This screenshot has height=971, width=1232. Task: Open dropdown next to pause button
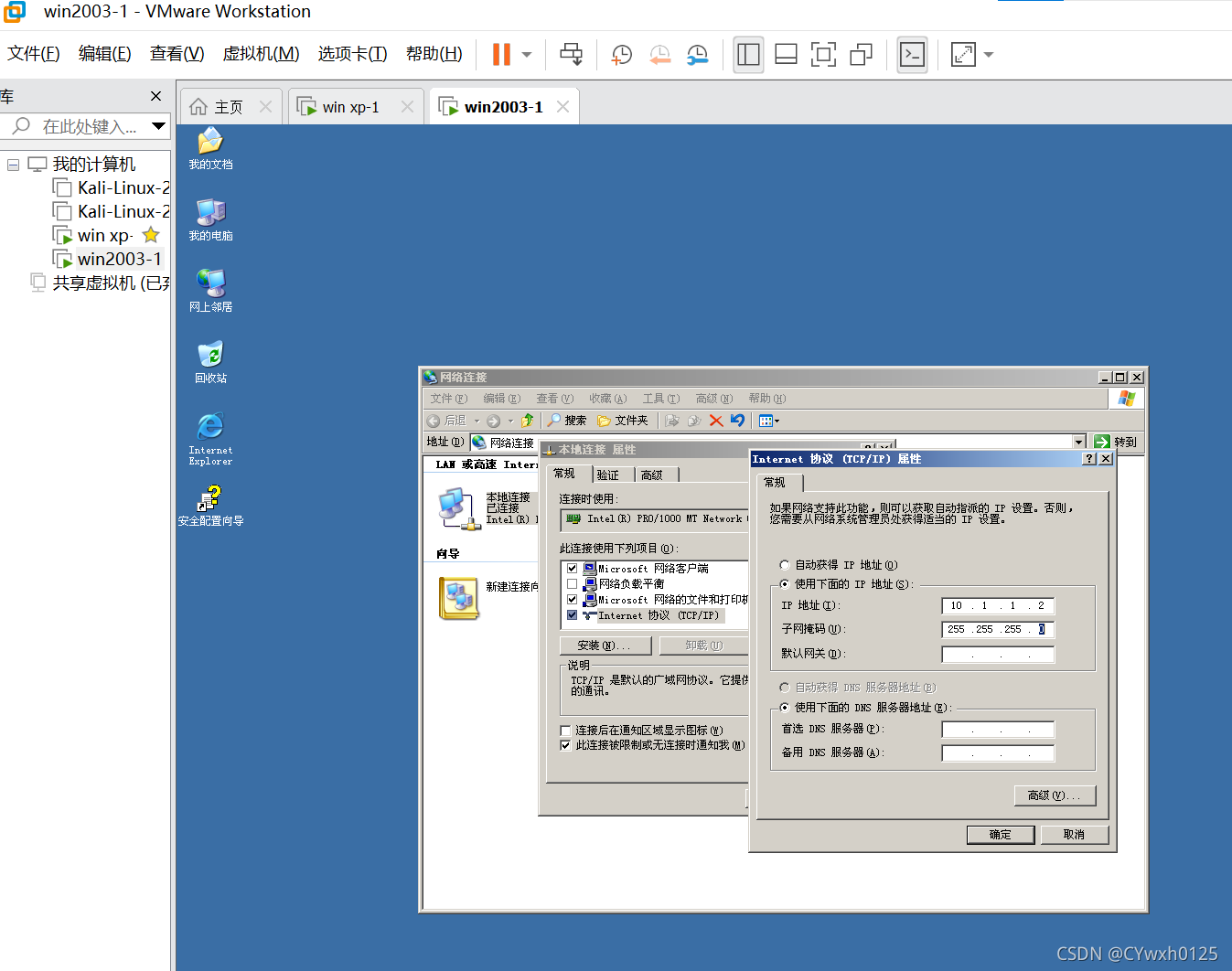(x=527, y=55)
